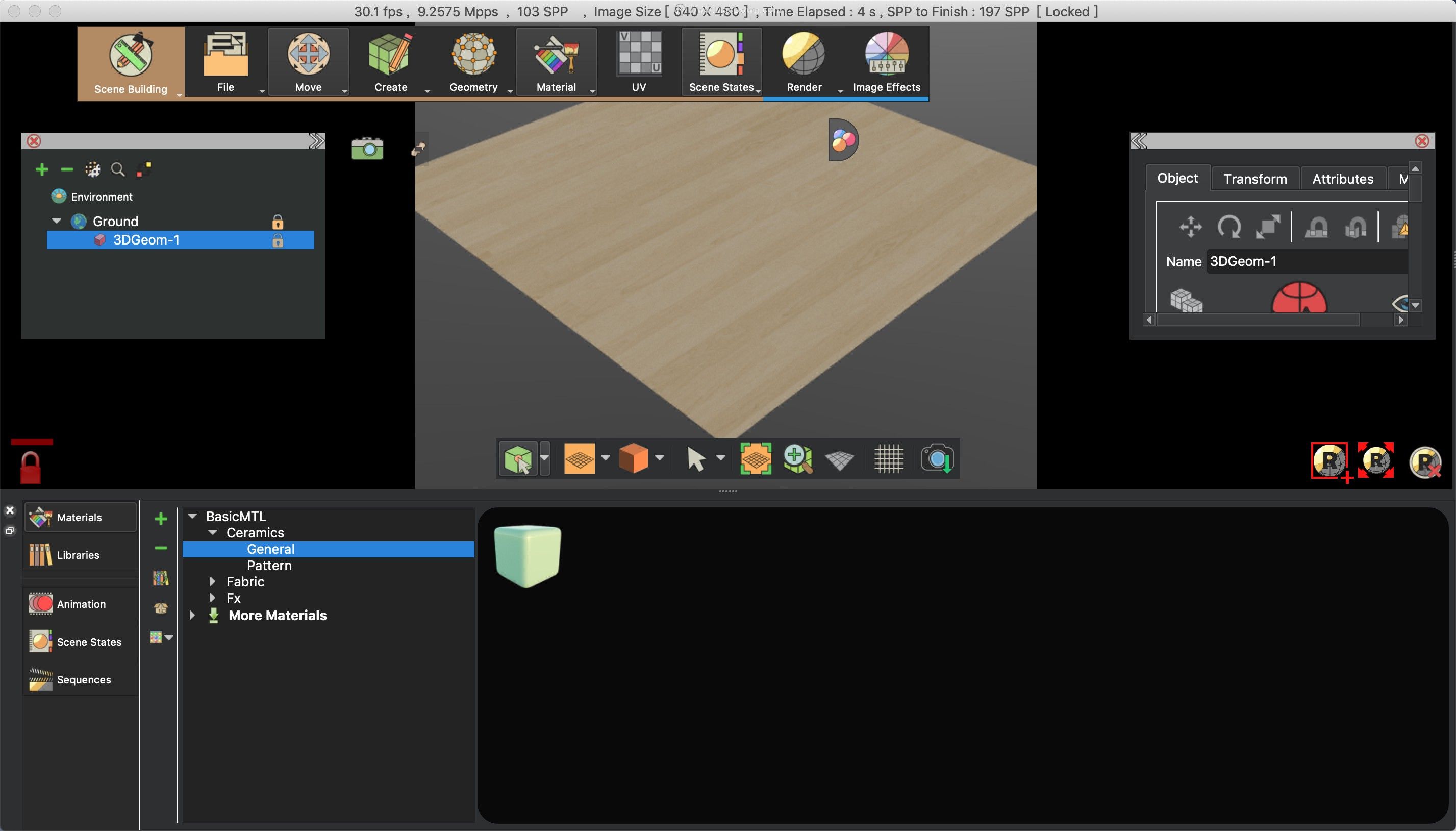
Task: Click the scale icon in Object tab
Action: click(1268, 227)
